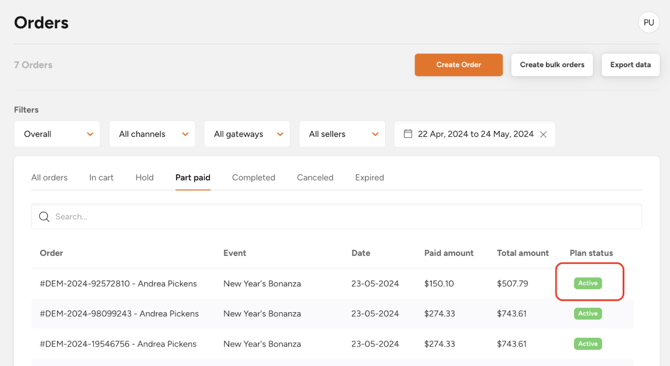This screenshot has width=670, height=366.
Task: Focus the Search orders input field
Action: point(336,217)
